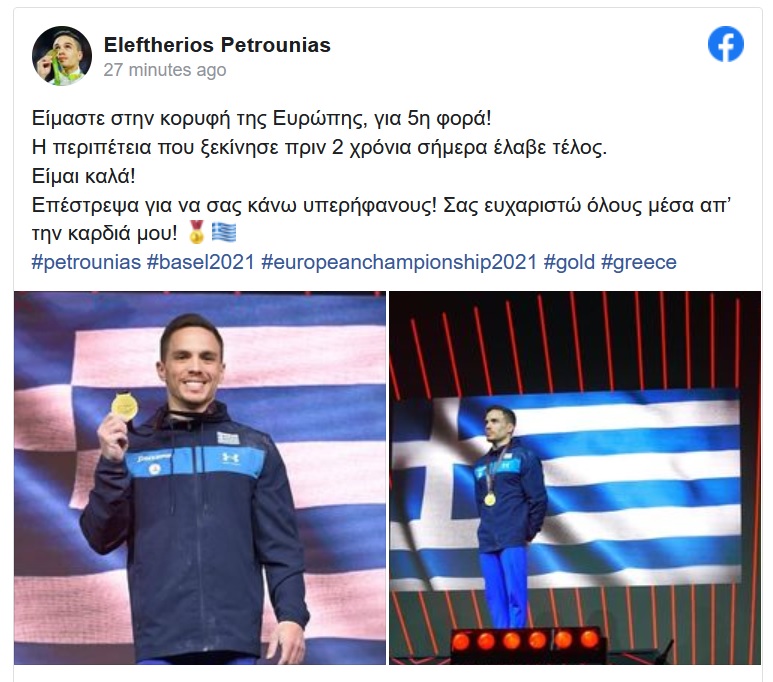The image size is (773, 682).
Task: Click the gold medal emoji in post
Action: pyautogui.click(x=196, y=232)
